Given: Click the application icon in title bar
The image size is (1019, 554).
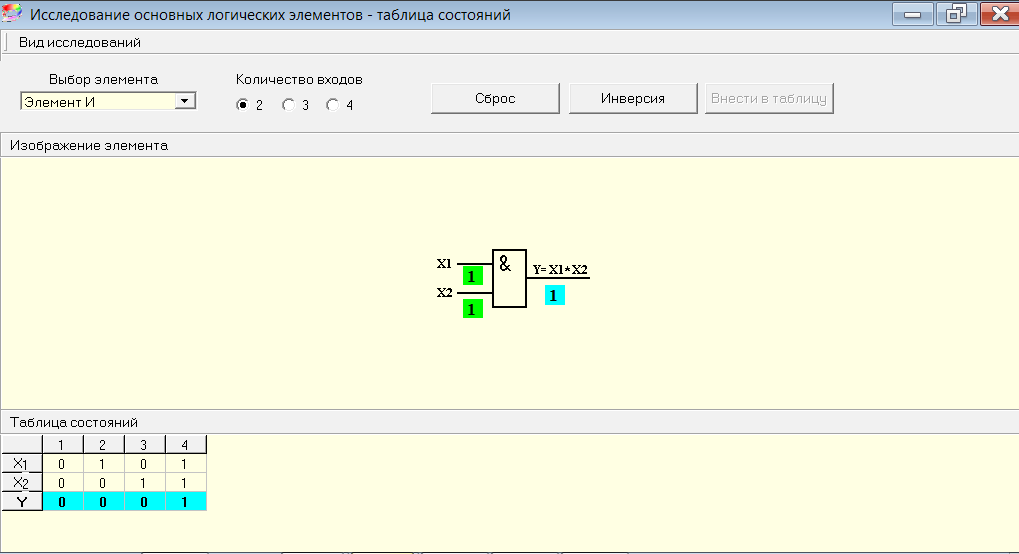Looking at the screenshot, I should pyautogui.click(x=12, y=13).
